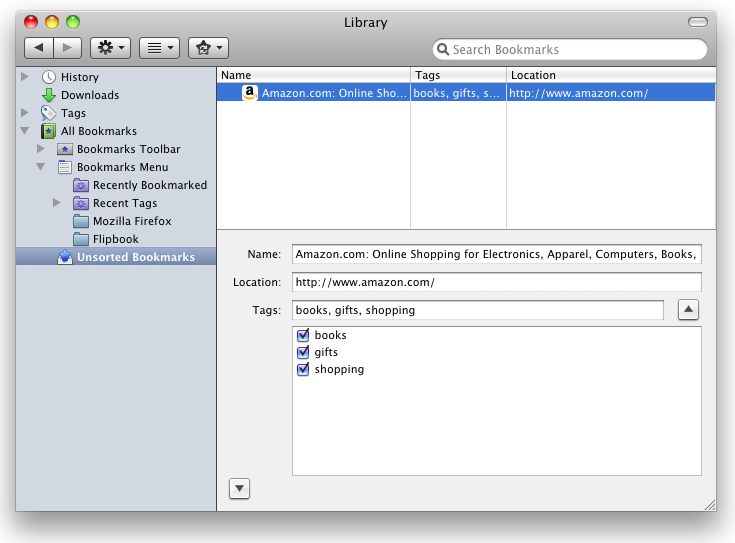Viewport: 735px width, 543px height.
Task: Select the Tags label in sidebar
Action: point(74,113)
